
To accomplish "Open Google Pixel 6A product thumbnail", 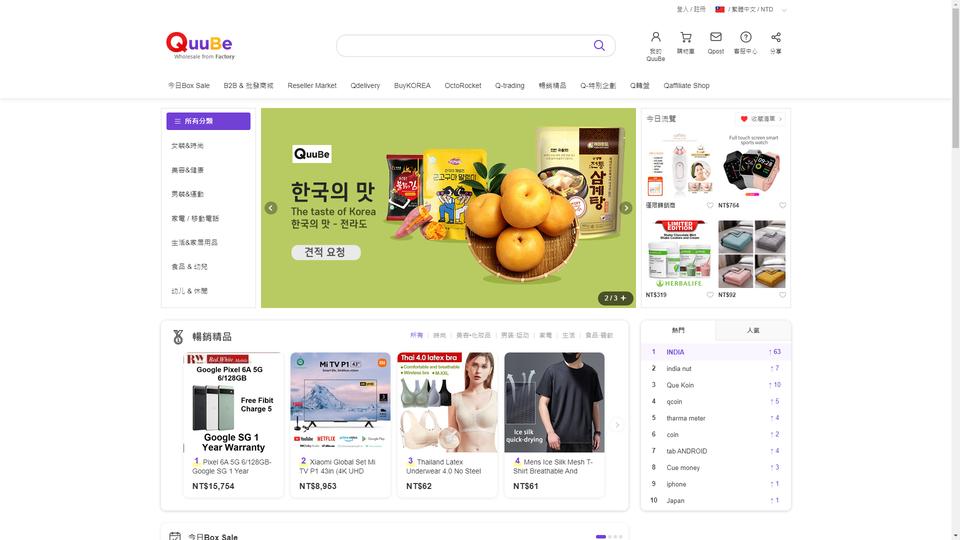I will [233, 402].
